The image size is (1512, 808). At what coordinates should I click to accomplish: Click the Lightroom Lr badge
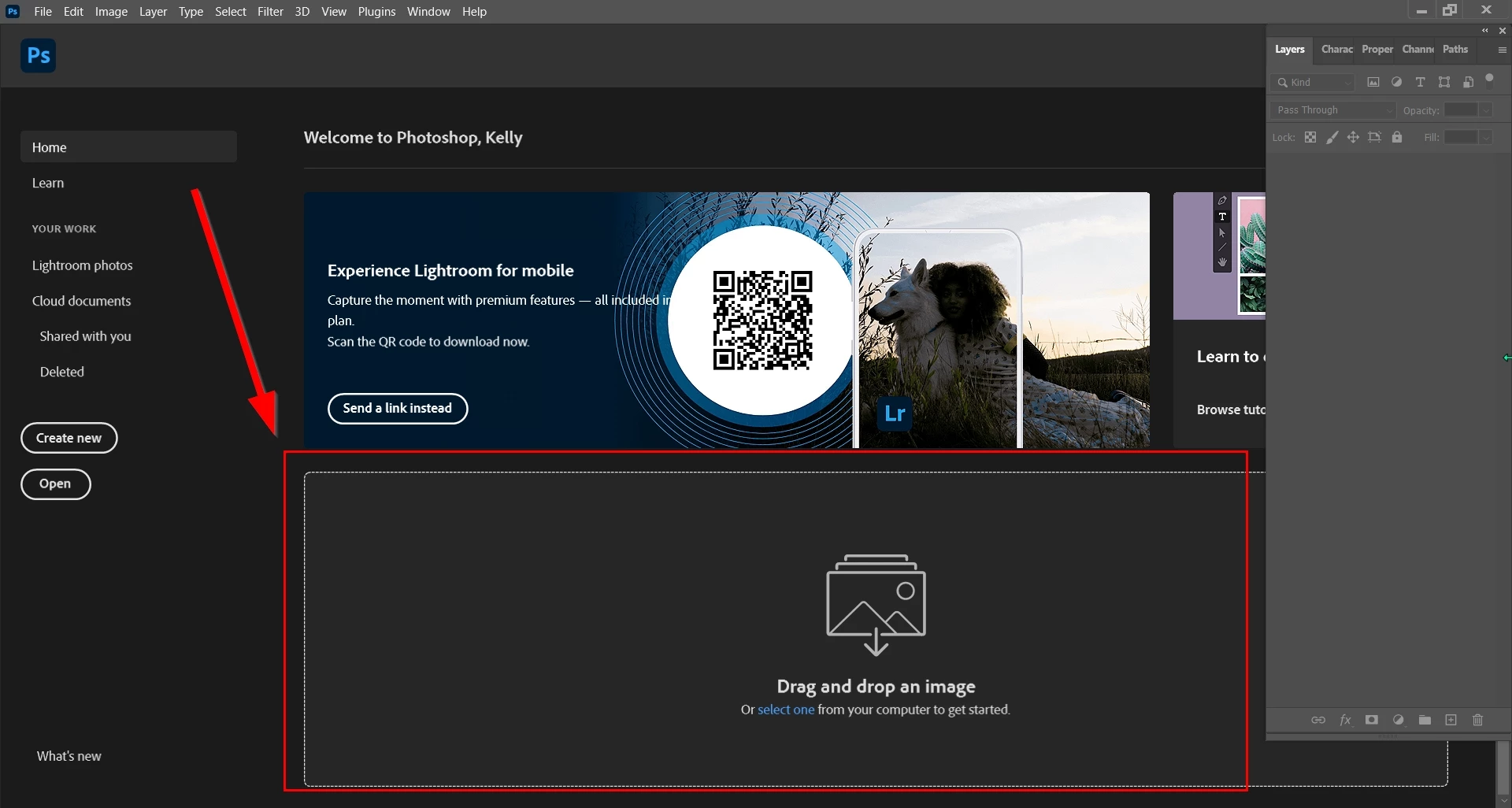(x=895, y=413)
